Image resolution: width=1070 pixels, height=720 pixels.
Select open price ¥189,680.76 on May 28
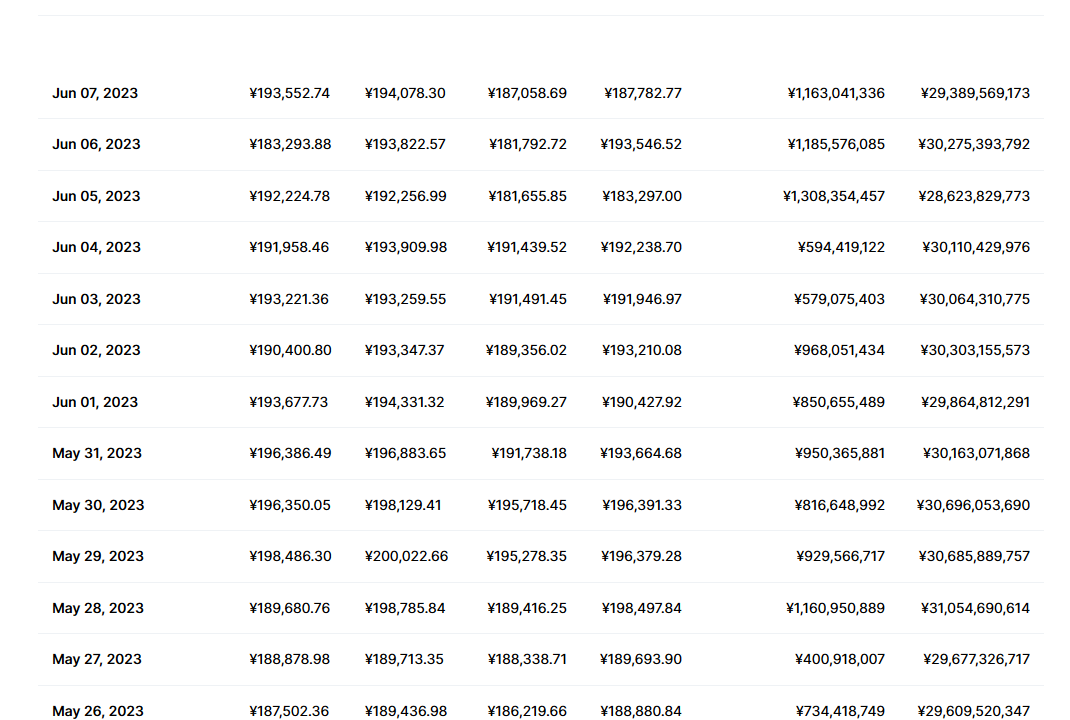click(x=289, y=608)
